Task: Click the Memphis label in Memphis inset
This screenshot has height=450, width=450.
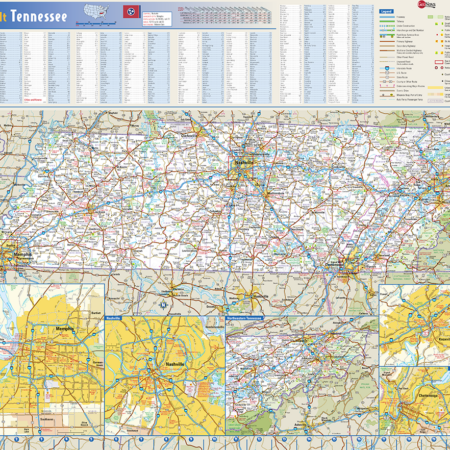Action: tap(65, 329)
